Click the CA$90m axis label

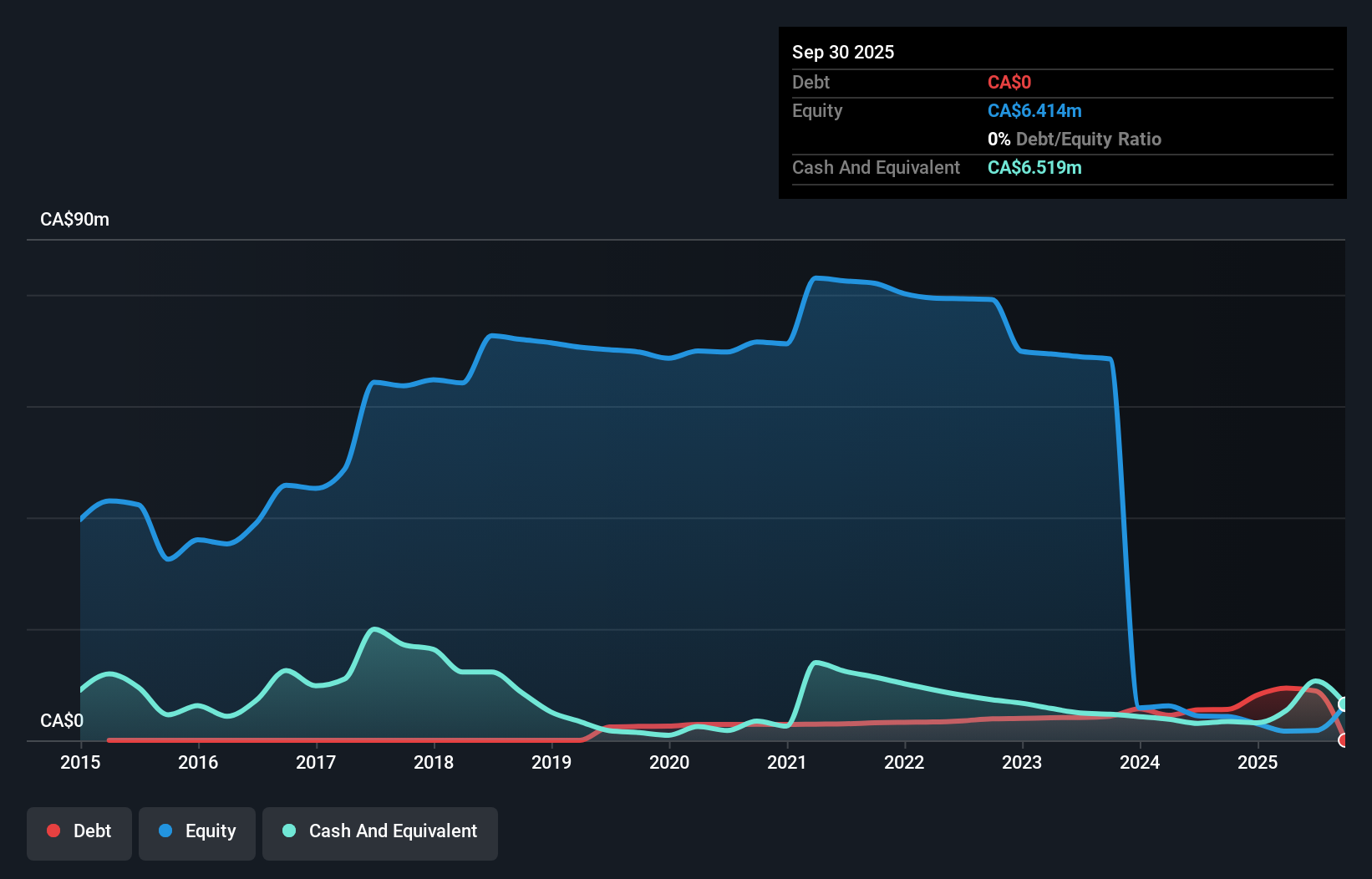74,219
